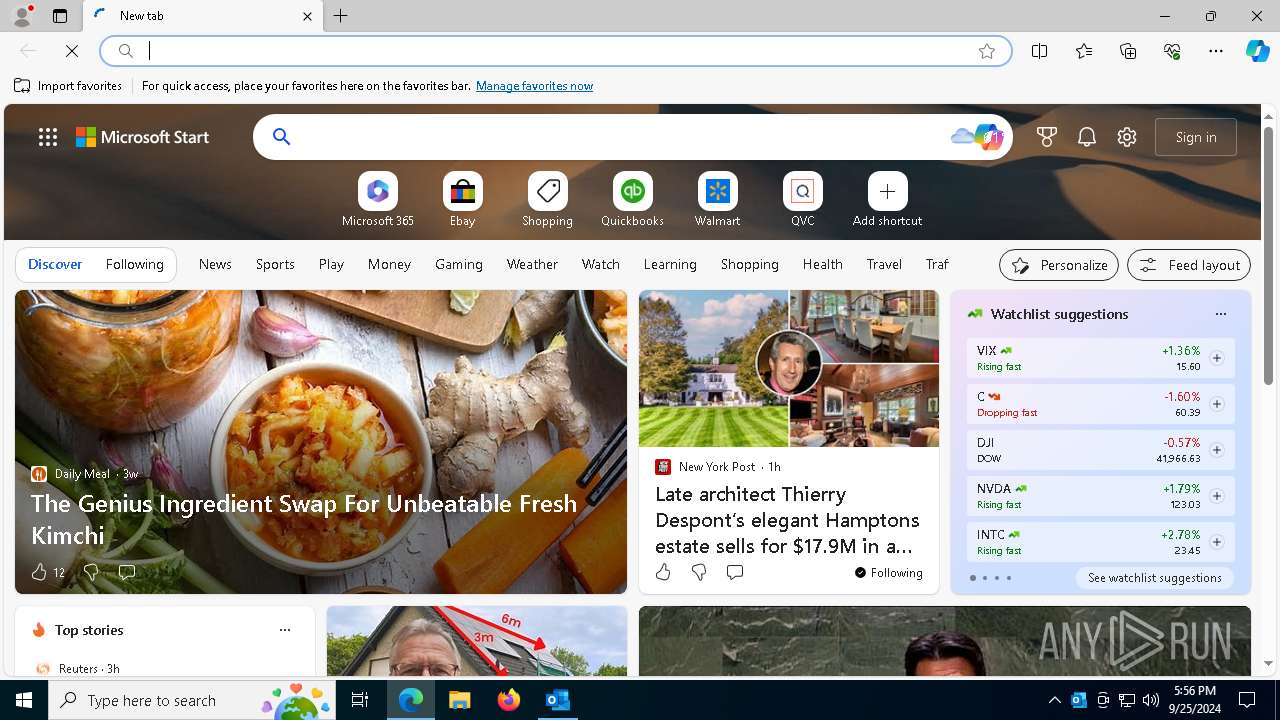The image size is (1280, 720).
Task: Click Import favorites
Action: [x=68, y=86]
